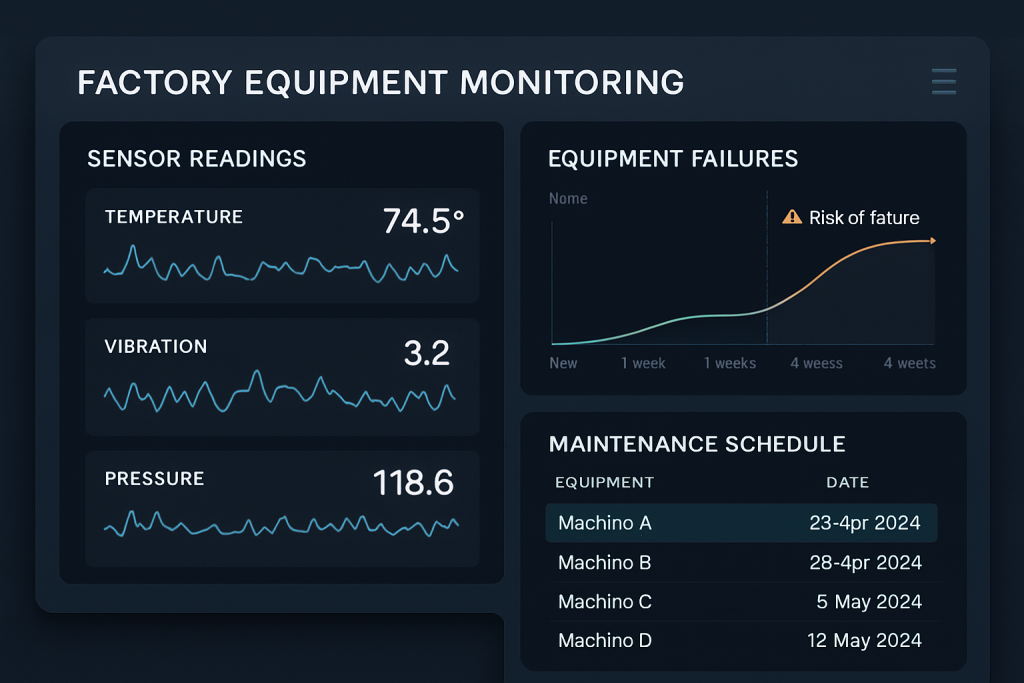Click the temperature value 74.5°
1024x683 pixels.
click(x=423, y=221)
